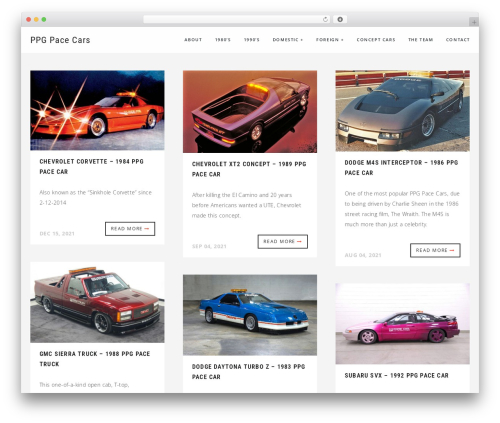Open the Chevrolet Corvette 1984 photo

pos(97,110)
